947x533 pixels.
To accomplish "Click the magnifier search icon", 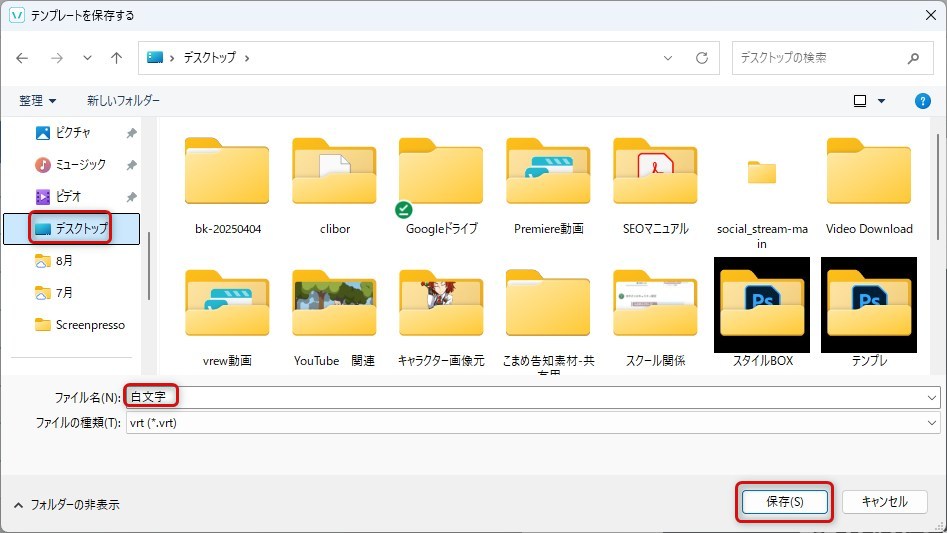I will (913, 58).
